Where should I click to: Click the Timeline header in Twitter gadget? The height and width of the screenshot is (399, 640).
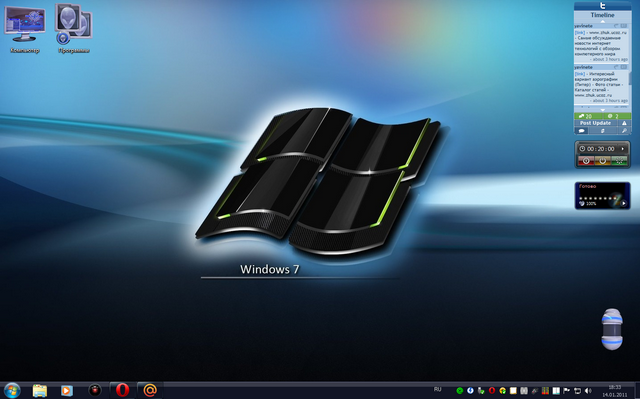[x=602, y=15]
